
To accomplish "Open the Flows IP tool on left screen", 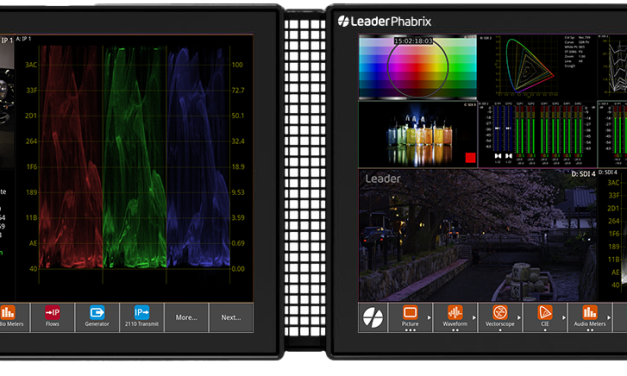I will point(52,317).
